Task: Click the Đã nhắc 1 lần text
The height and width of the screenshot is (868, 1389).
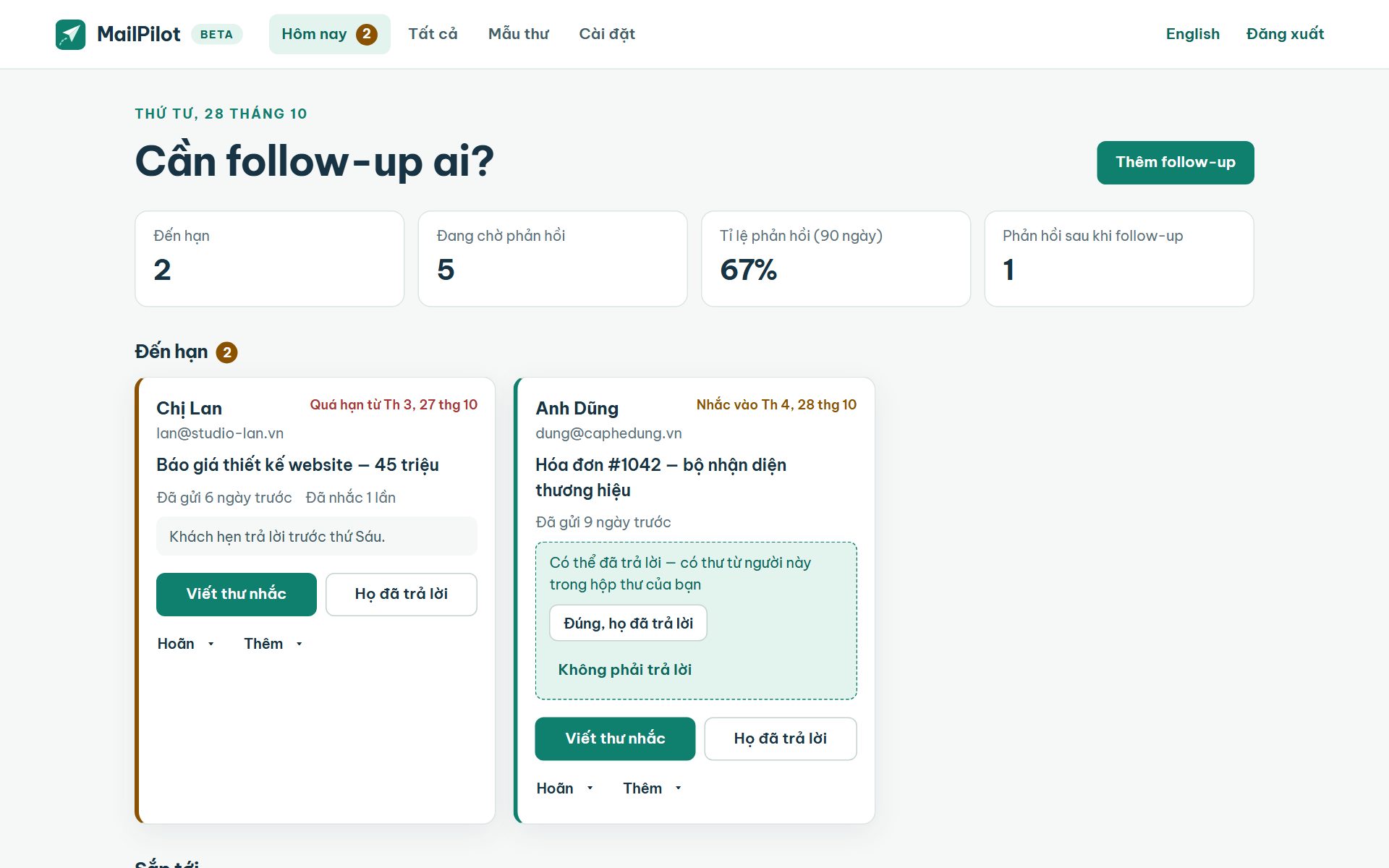Action: pos(350,498)
